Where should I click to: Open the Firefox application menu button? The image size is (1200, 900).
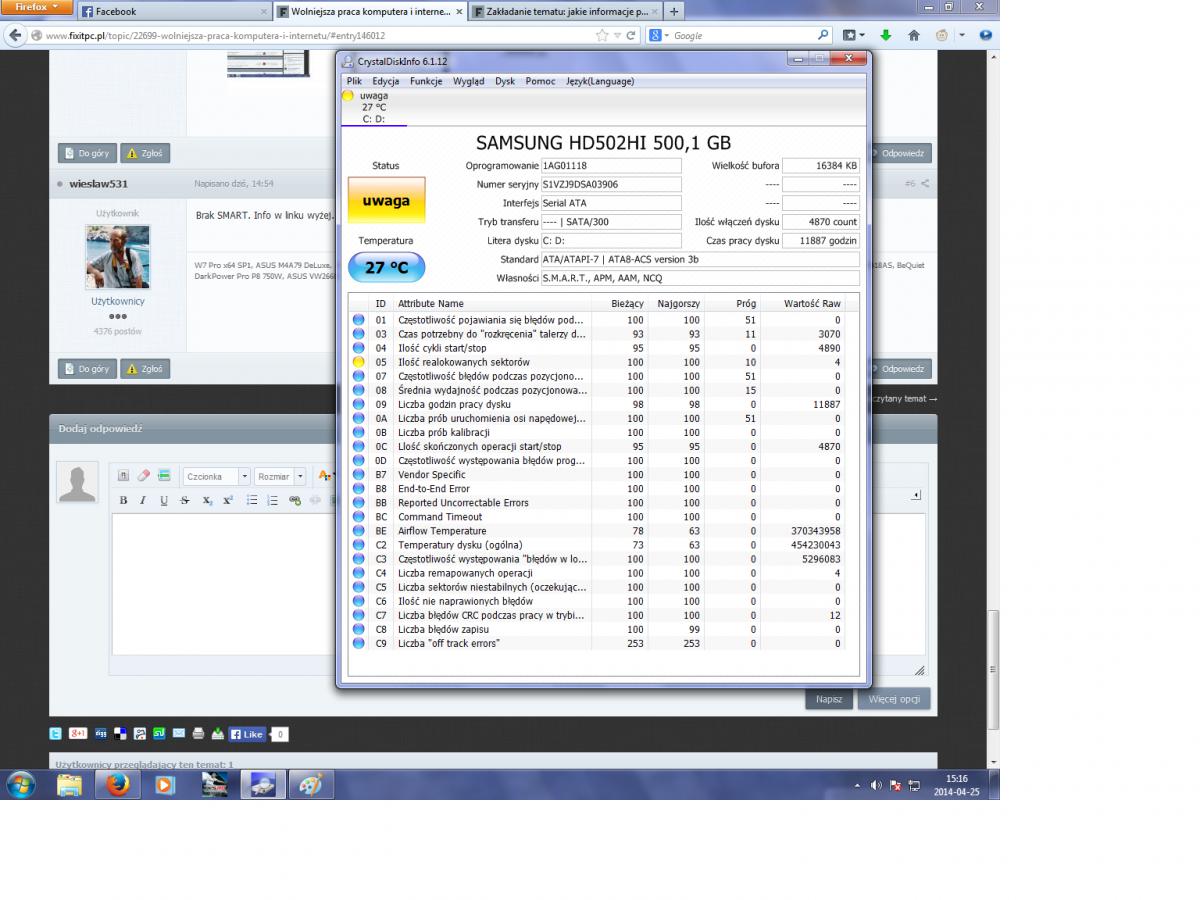point(36,7)
